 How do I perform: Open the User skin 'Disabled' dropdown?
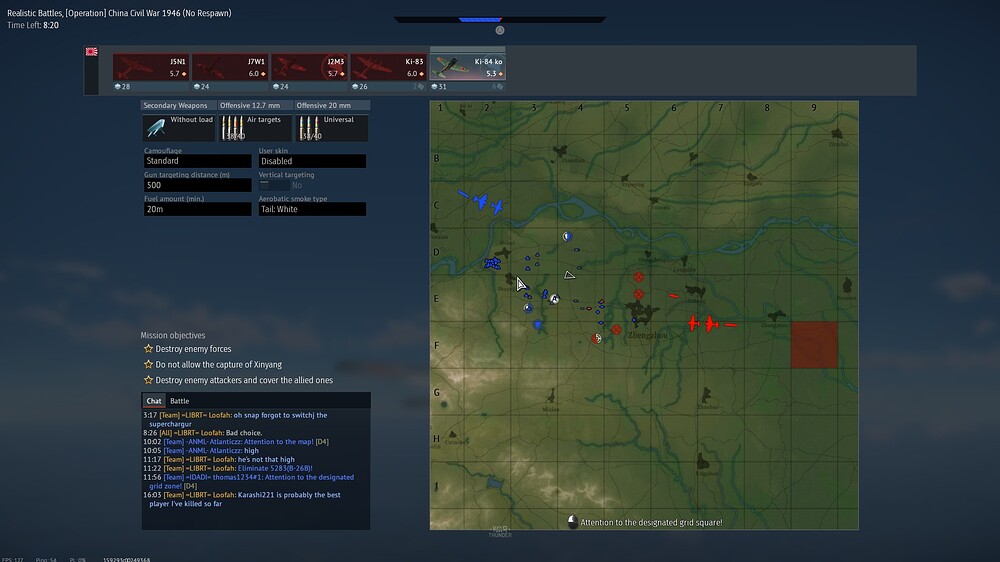312,161
